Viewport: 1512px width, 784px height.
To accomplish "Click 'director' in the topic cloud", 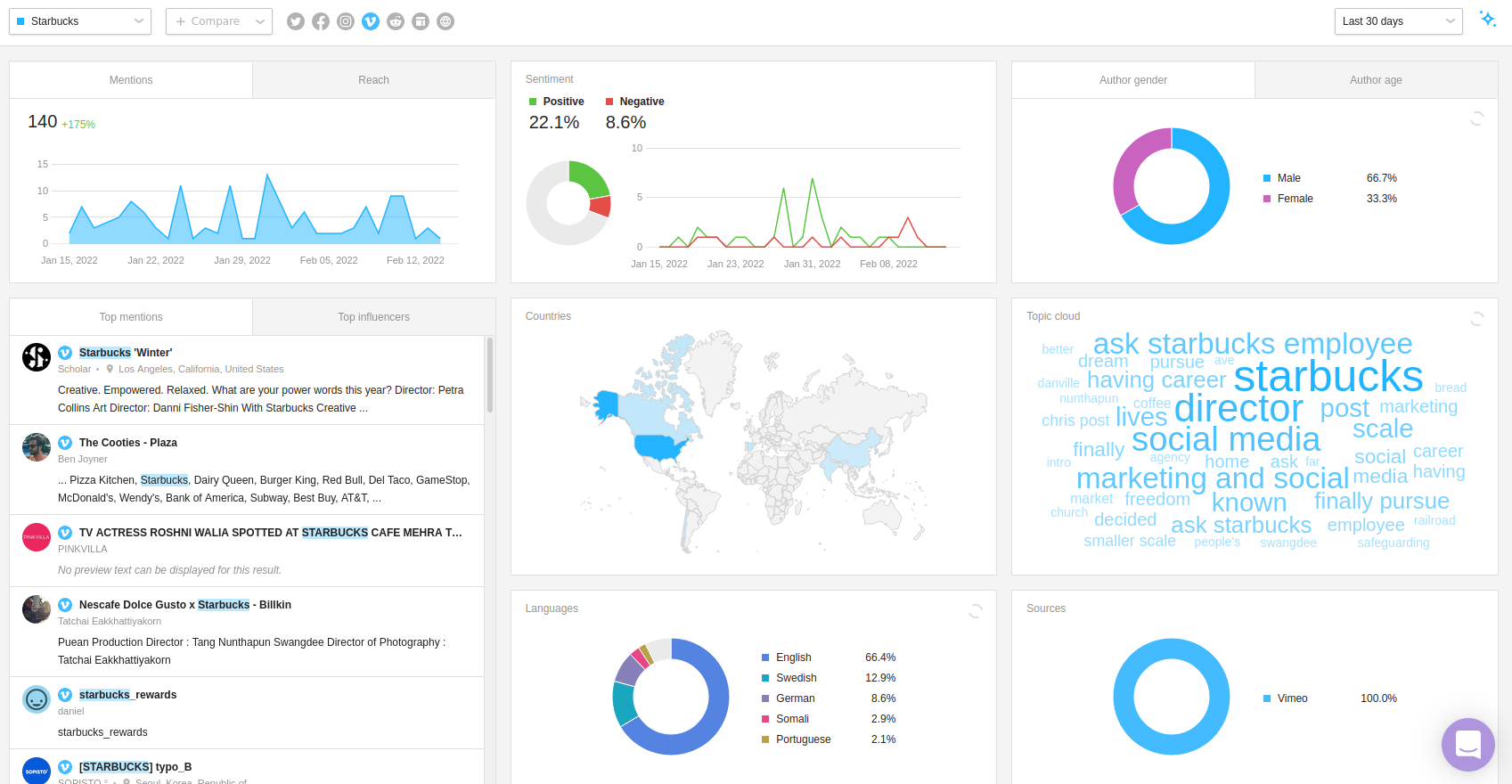I will [1238, 409].
